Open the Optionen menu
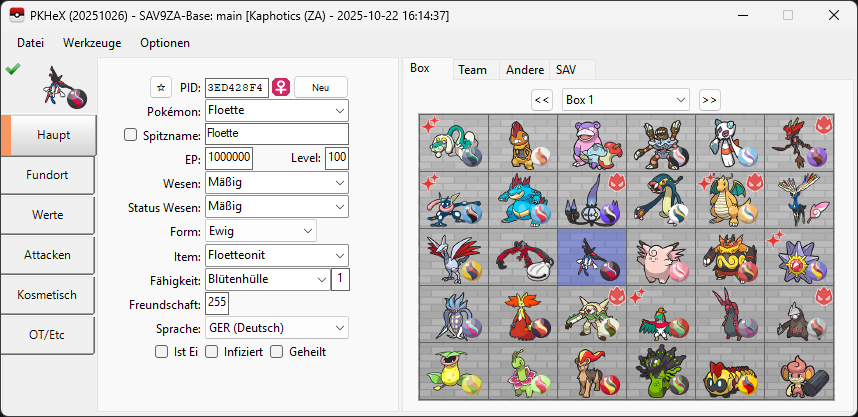The image size is (858, 417). (165, 43)
